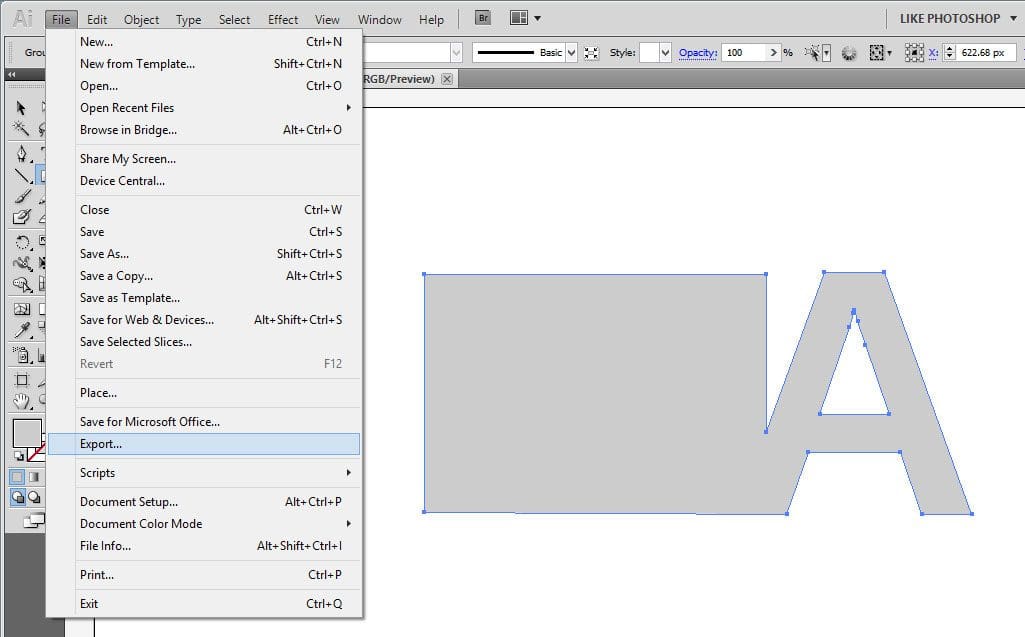
Task: Select the Shape Builder tool
Action: pyautogui.click(x=22, y=284)
